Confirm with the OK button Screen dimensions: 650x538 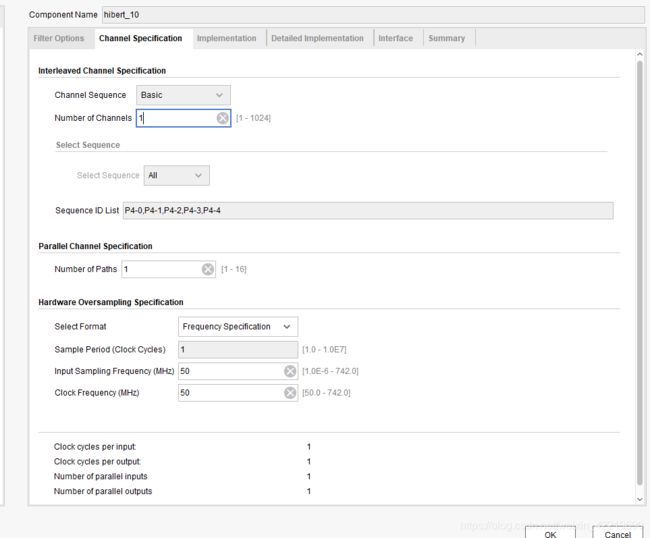point(550,533)
